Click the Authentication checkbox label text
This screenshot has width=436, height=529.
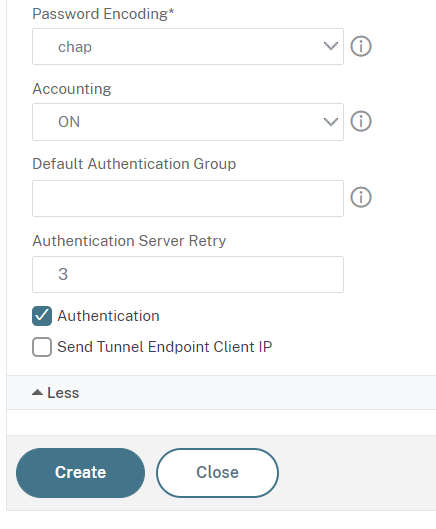pos(108,316)
